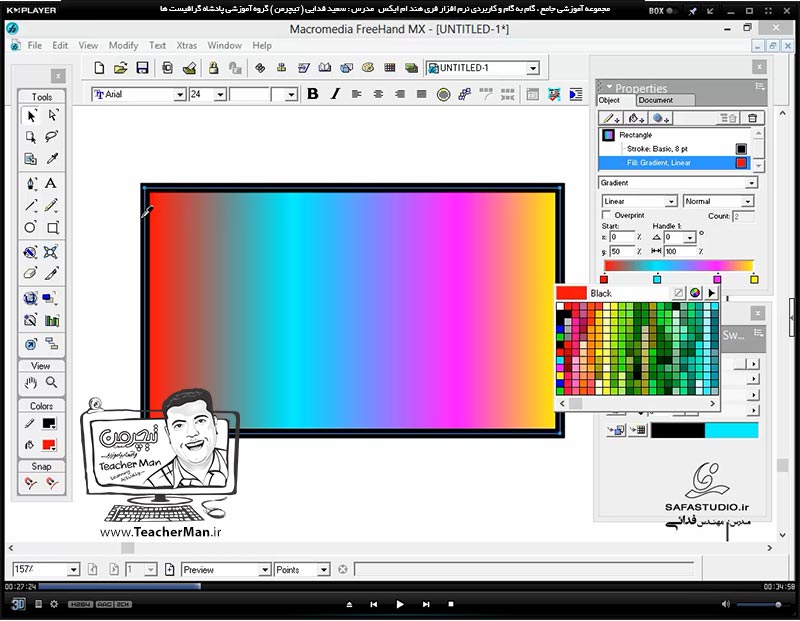Select the Pointer tool
This screenshot has height=621, width=800.
pos(31,116)
